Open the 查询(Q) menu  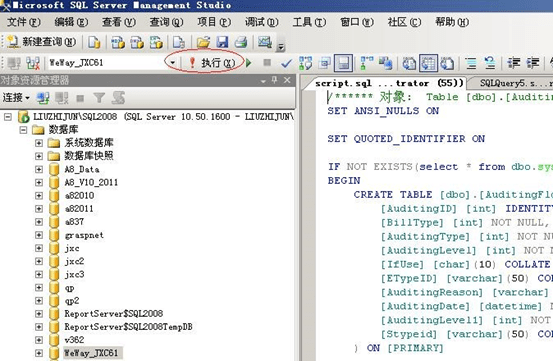[x=166, y=22]
